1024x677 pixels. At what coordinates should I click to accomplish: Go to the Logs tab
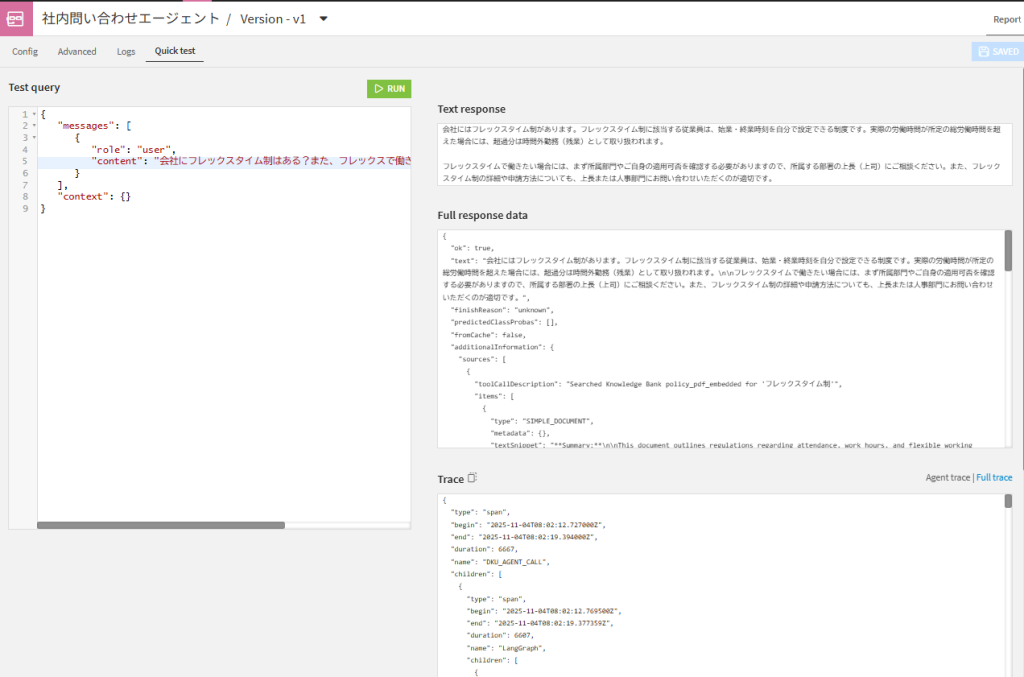coord(126,51)
